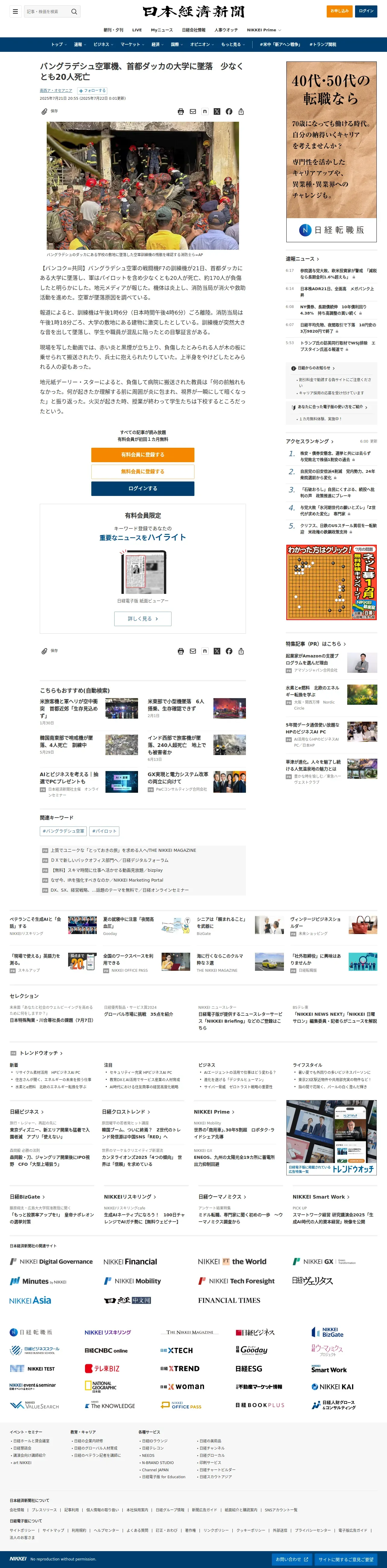Click the 日経転職版 40代・50代 advertisement banner
Viewport: 387px width, 1568px height.
click(332, 152)
